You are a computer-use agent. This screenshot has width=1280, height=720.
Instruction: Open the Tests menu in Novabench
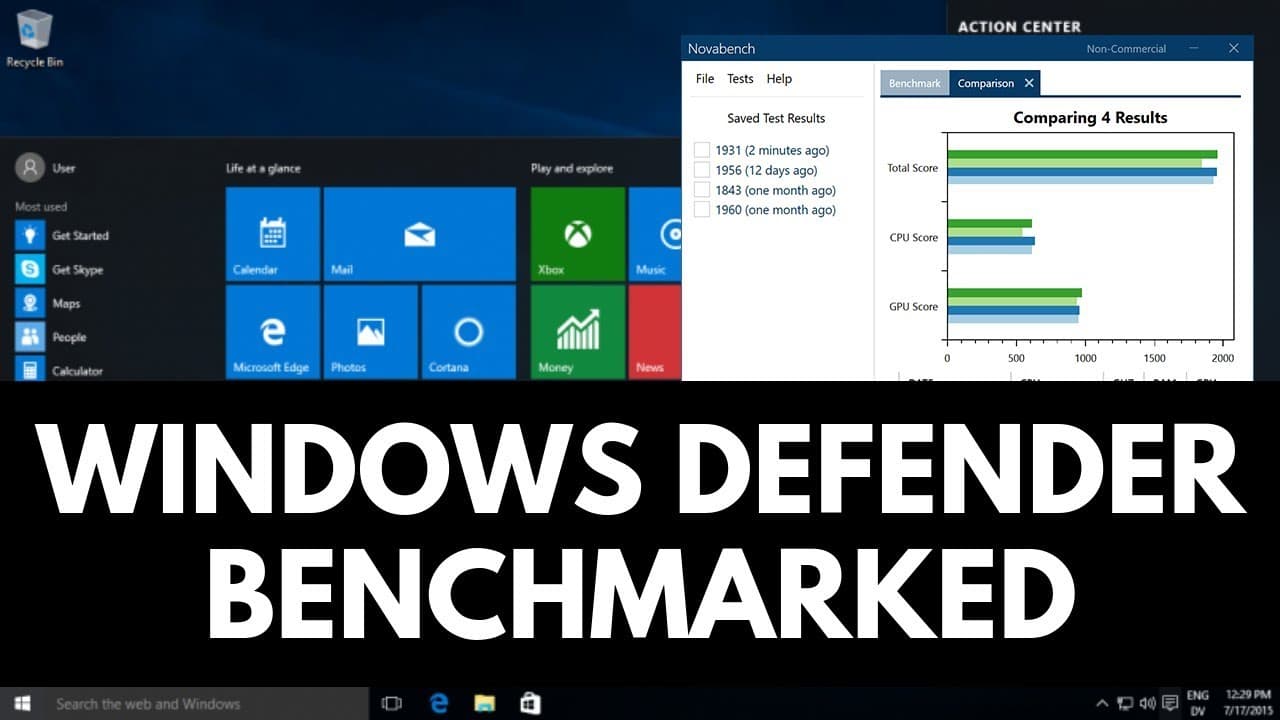[x=740, y=79]
